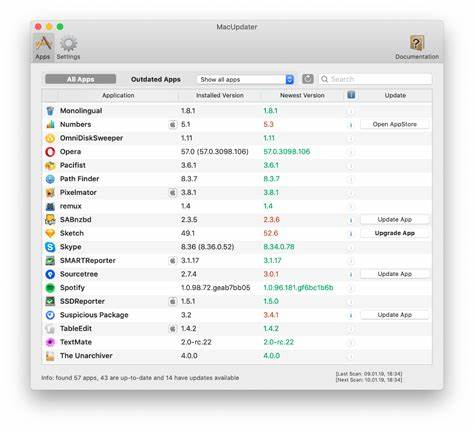Click the TableEdit app icon
This screenshot has width=474, height=430.
(50, 329)
